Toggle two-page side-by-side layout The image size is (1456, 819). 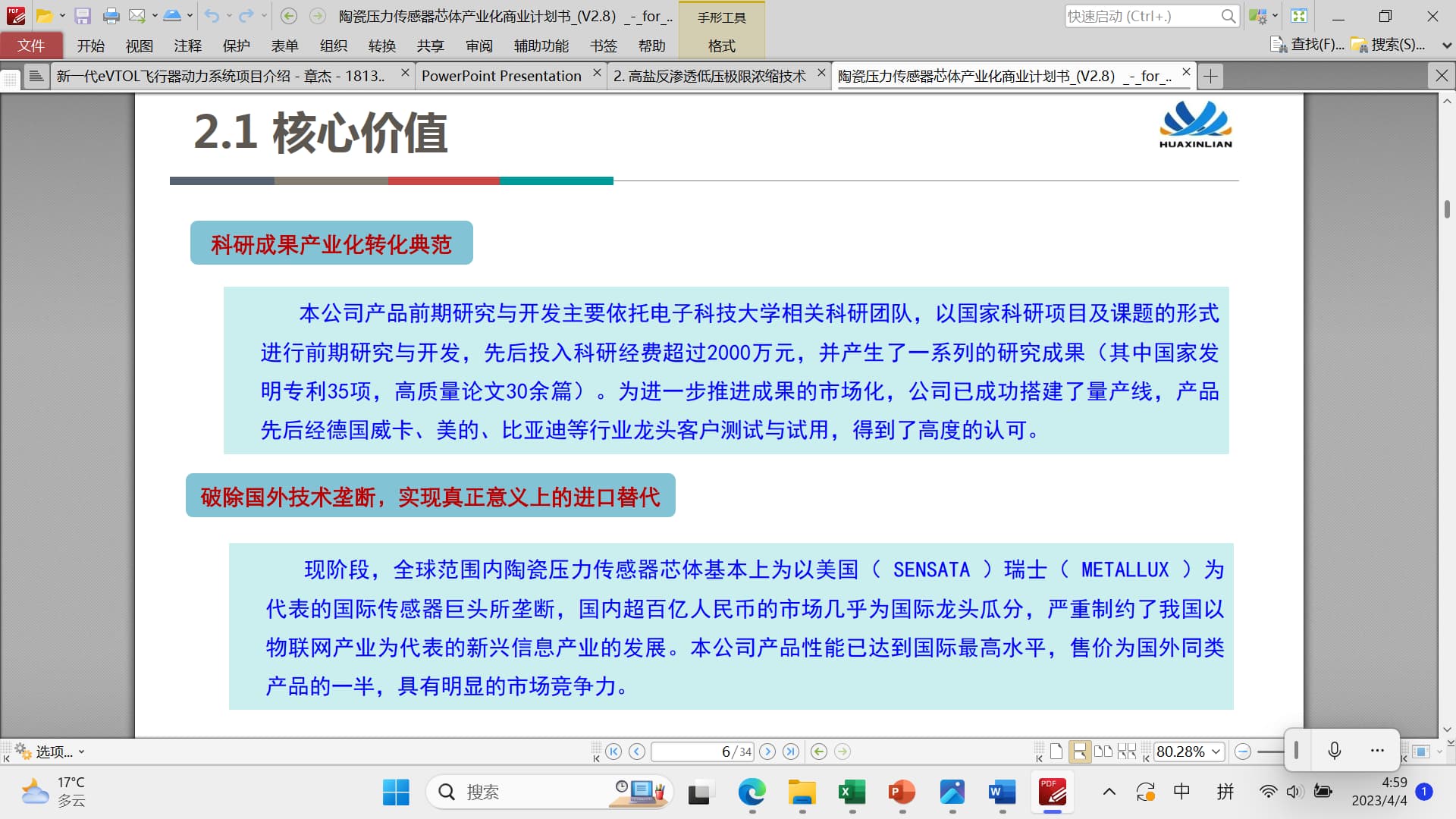pyautogui.click(x=1103, y=752)
